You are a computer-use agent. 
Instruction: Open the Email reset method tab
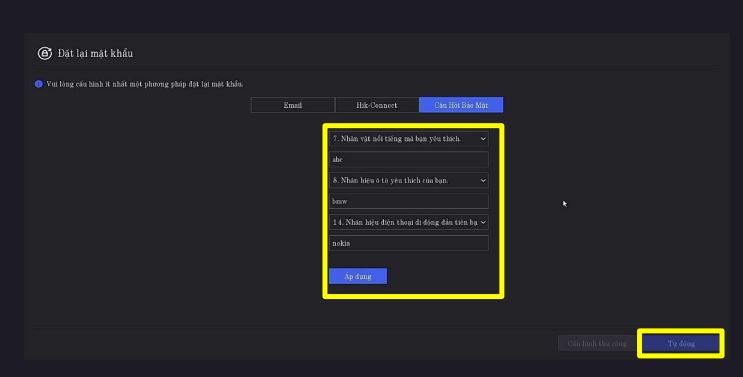click(292, 105)
